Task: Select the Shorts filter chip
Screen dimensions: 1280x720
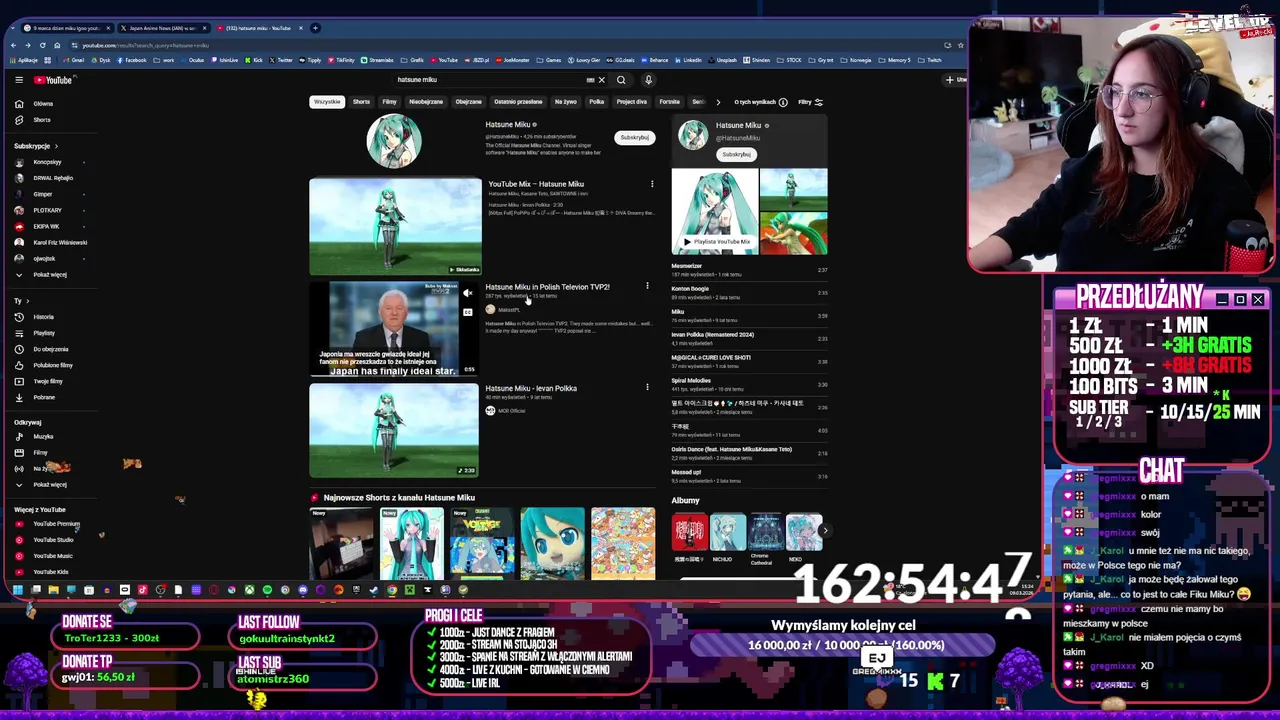Action: [x=361, y=102]
